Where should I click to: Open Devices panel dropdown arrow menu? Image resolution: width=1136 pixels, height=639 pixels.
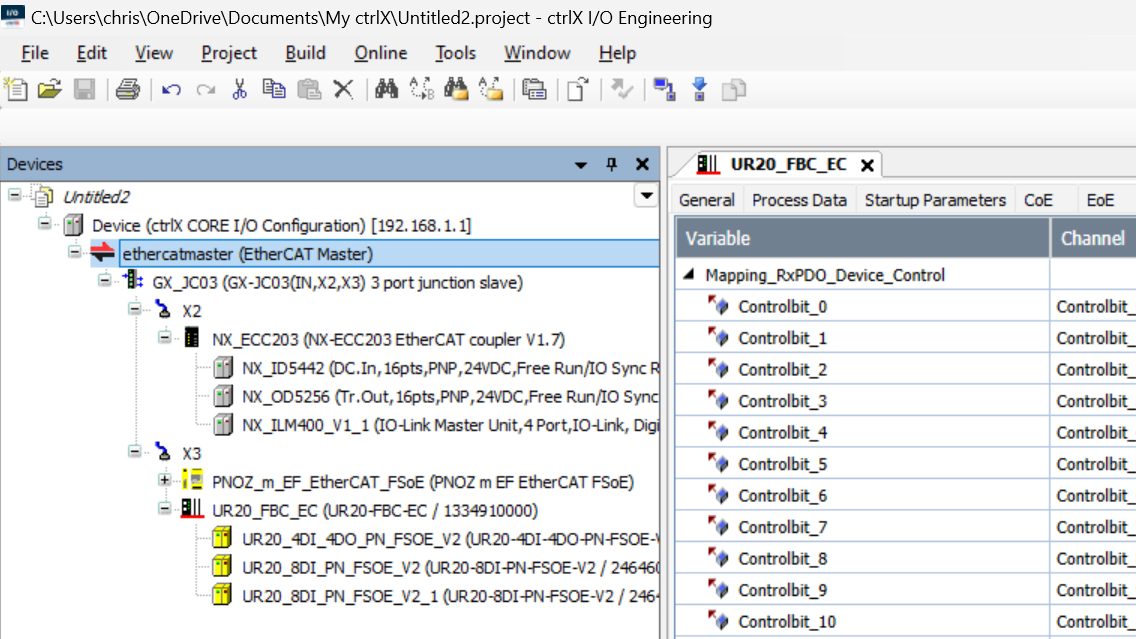pyautogui.click(x=581, y=165)
